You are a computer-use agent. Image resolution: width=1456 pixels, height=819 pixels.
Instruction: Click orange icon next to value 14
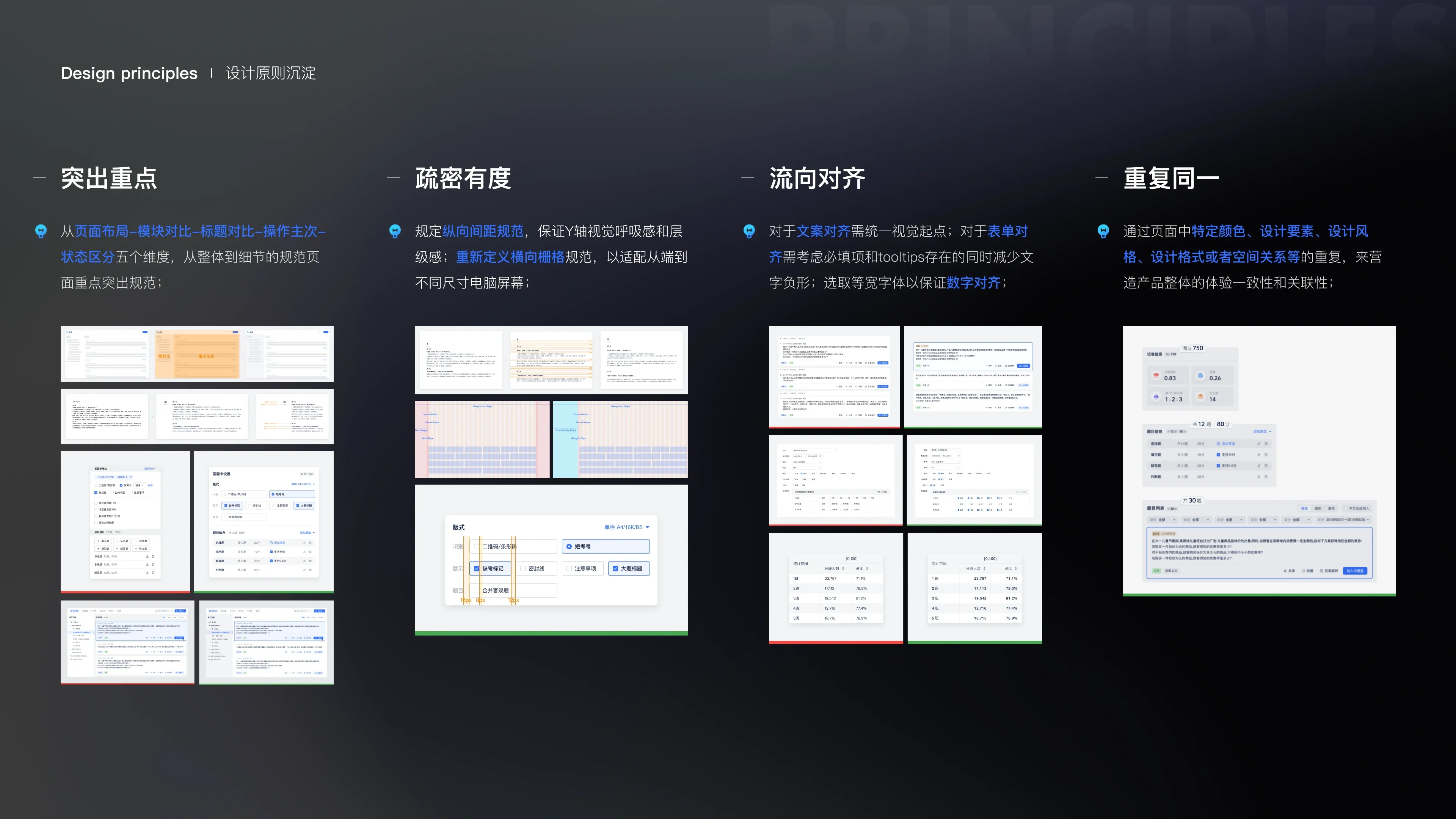click(x=1201, y=397)
